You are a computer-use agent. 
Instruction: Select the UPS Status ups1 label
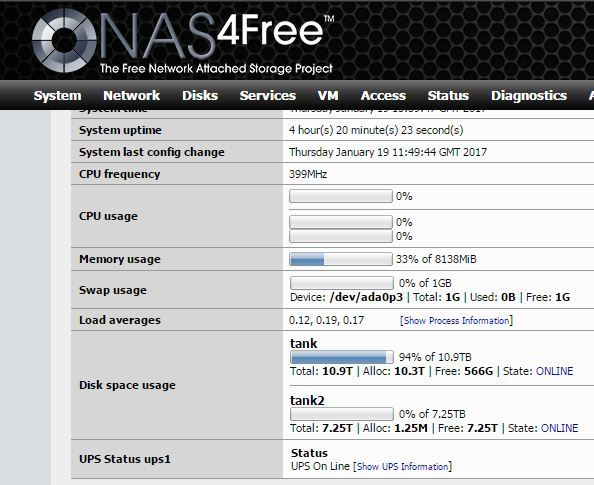[125, 459]
